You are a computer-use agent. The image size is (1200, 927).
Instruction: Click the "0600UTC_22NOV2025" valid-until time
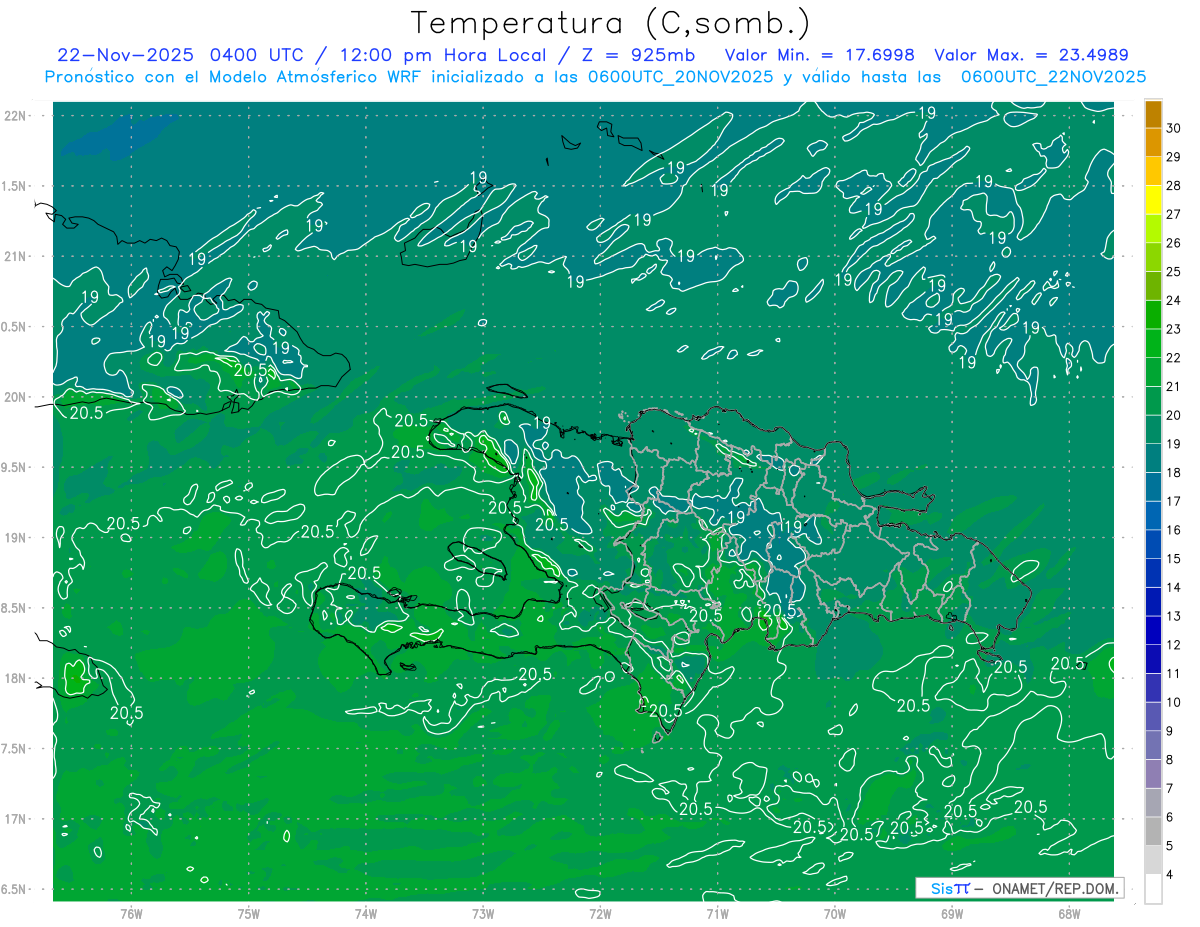tap(1053, 77)
